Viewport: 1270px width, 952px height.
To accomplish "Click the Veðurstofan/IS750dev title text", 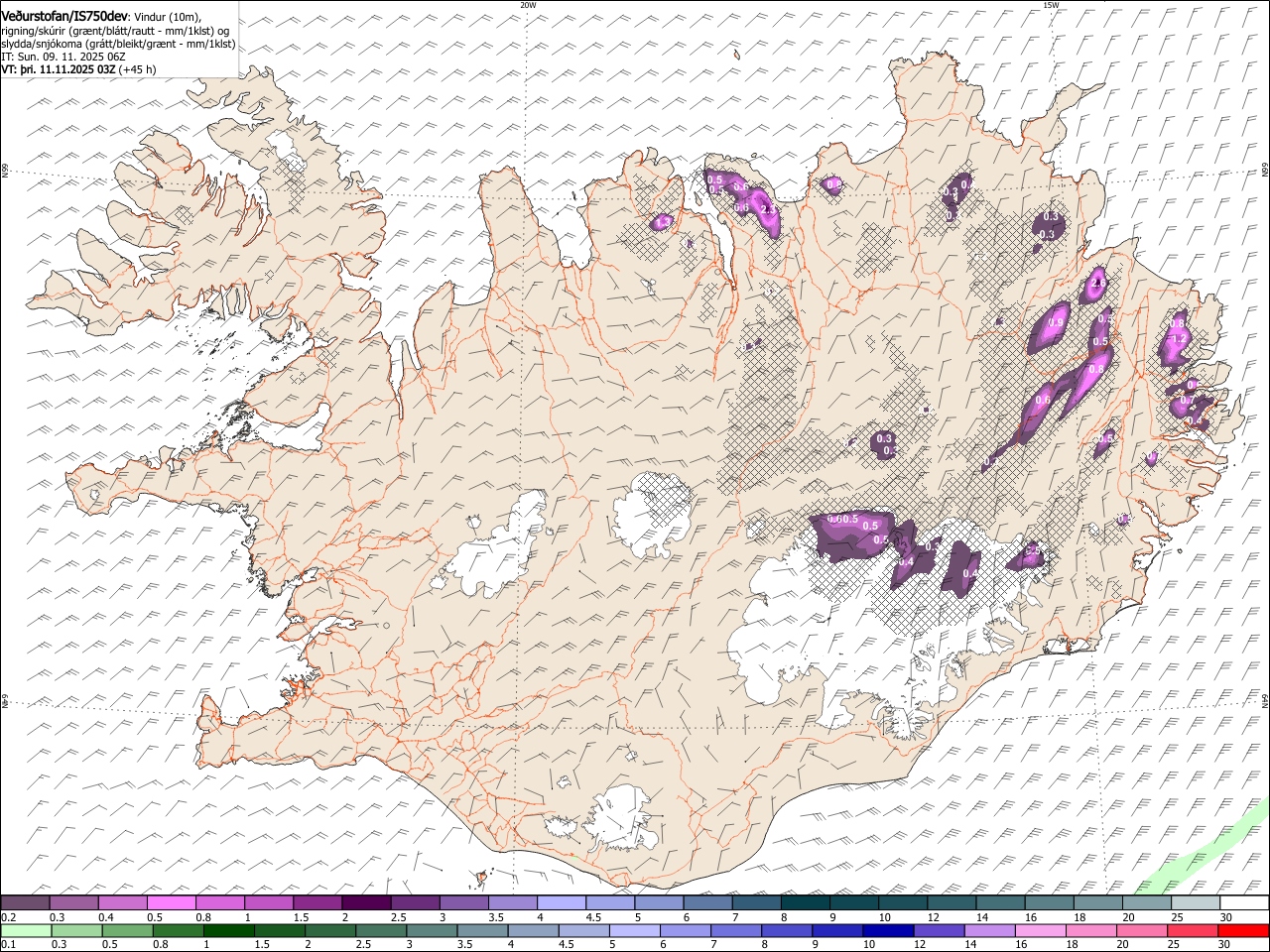I will click(x=64, y=17).
